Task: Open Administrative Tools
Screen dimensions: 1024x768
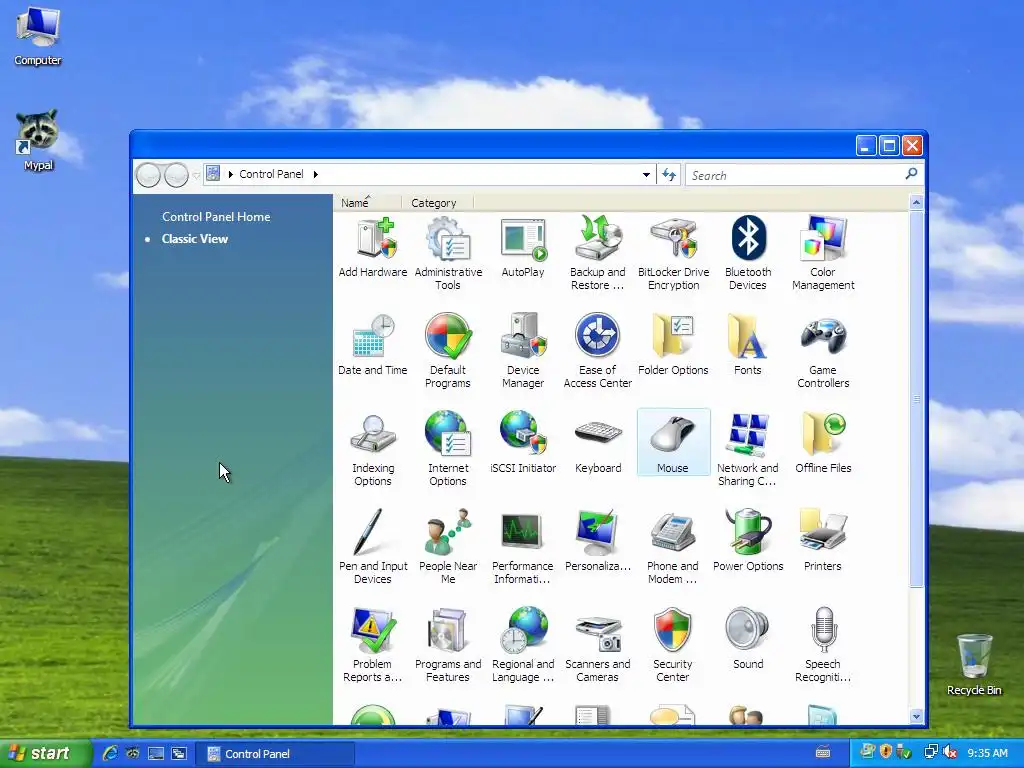Action: pyautogui.click(x=448, y=254)
